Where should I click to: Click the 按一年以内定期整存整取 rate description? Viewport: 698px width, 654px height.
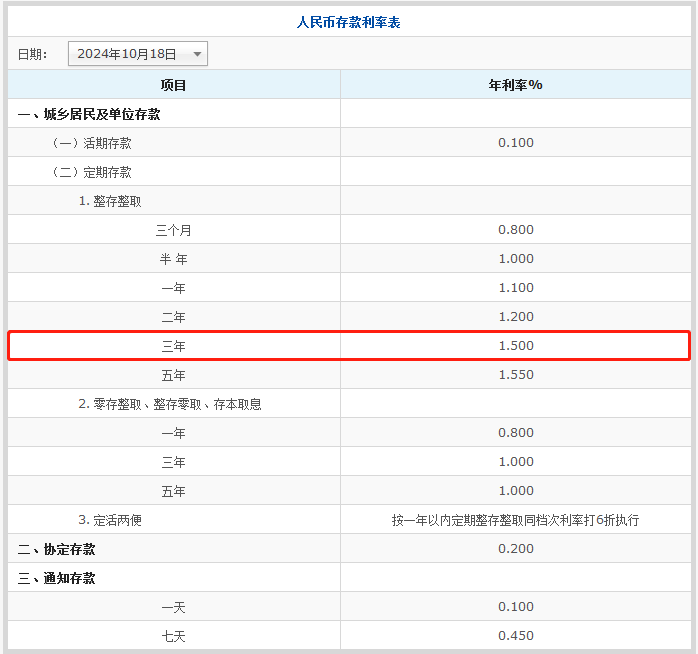[516, 520]
